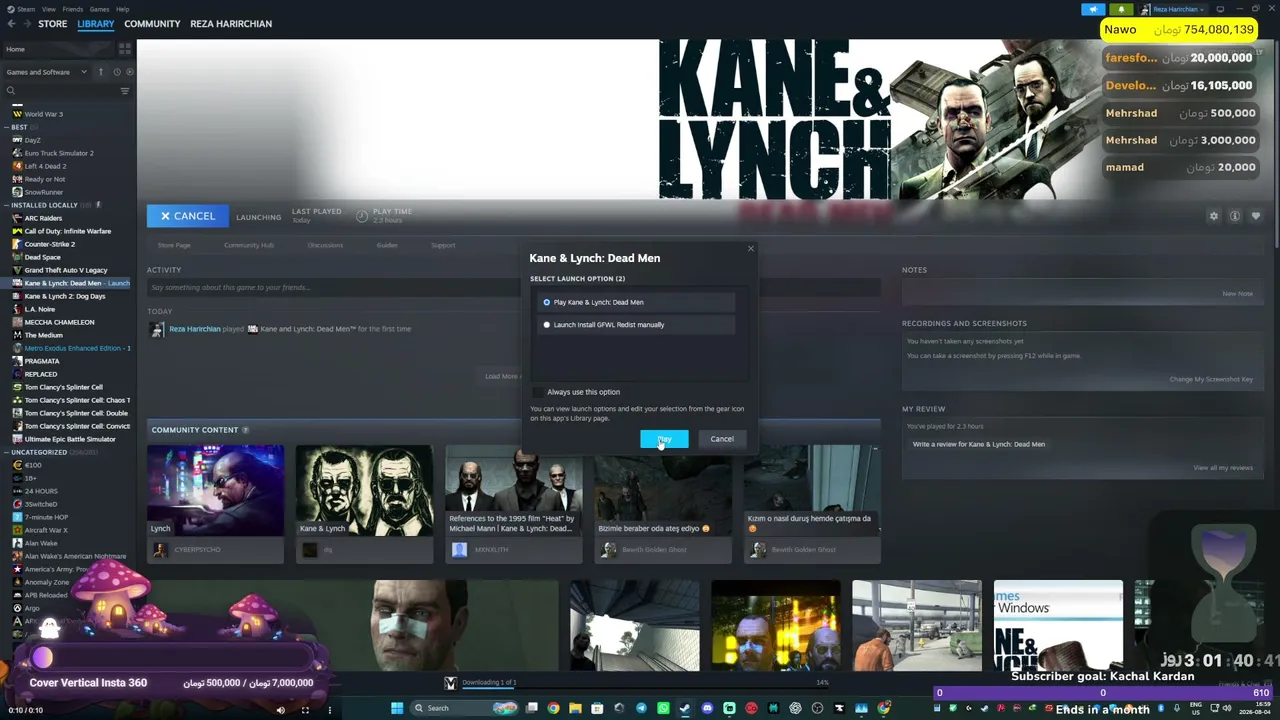1280x720 pixels.
Task: Click 'Change My Screenshot Key' link
Action: [x=1211, y=380]
